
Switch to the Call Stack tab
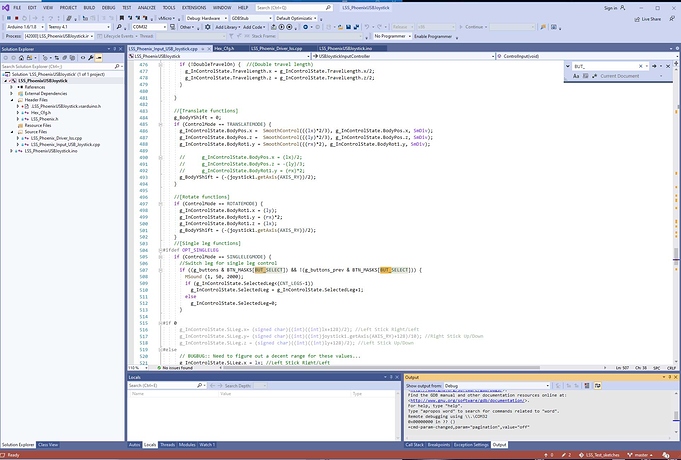[414, 445]
